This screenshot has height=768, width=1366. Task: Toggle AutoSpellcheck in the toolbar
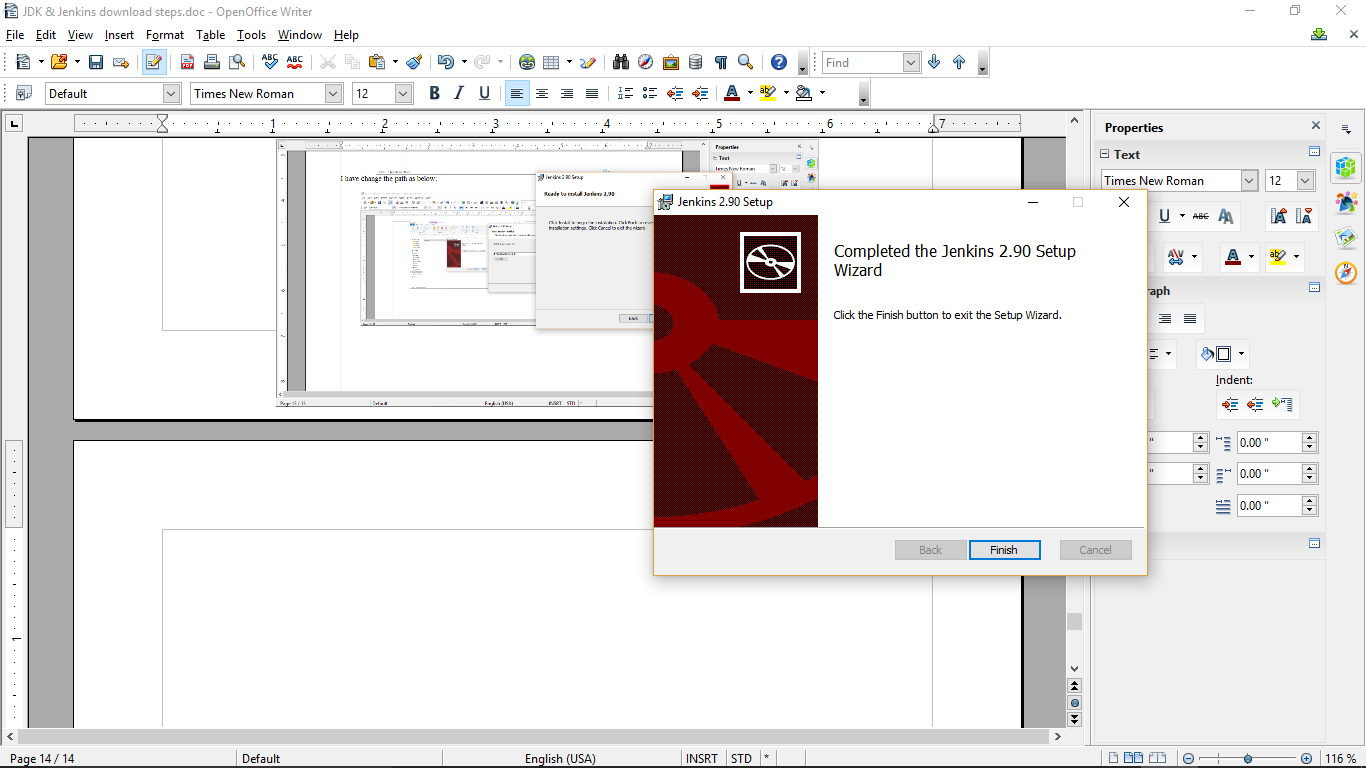click(x=293, y=62)
